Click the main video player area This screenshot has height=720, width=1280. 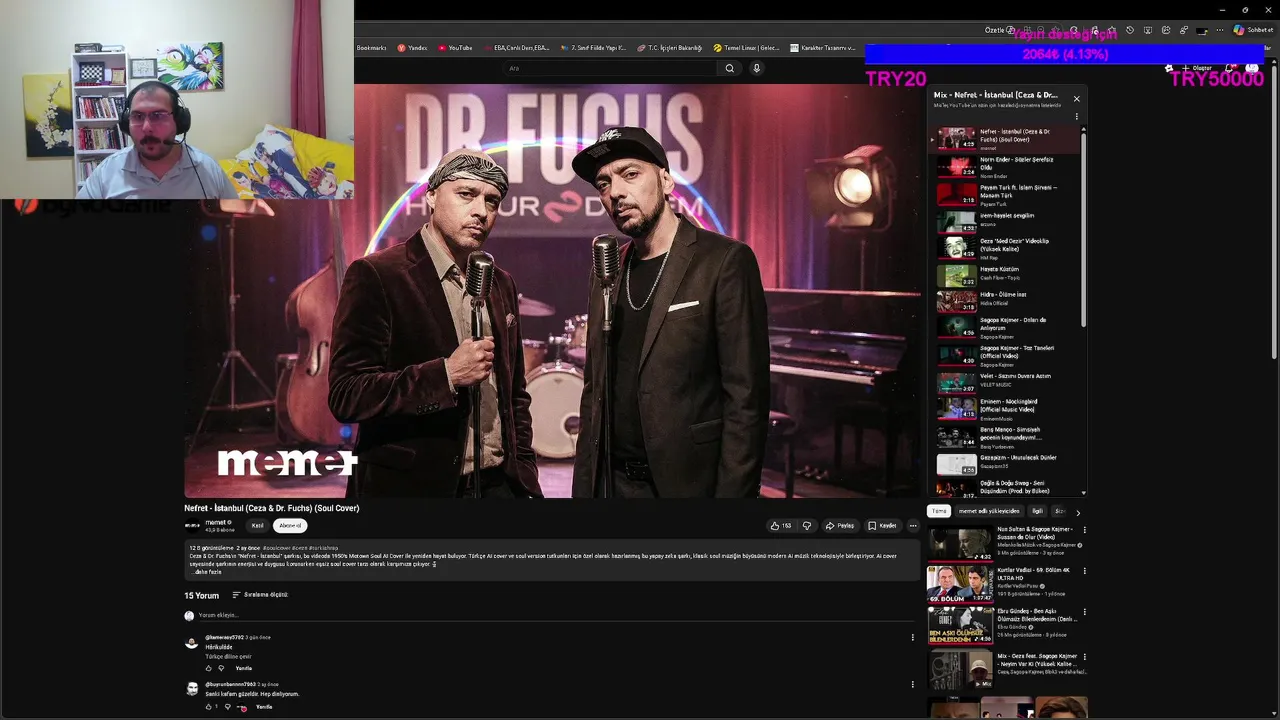tap(553, 291)
